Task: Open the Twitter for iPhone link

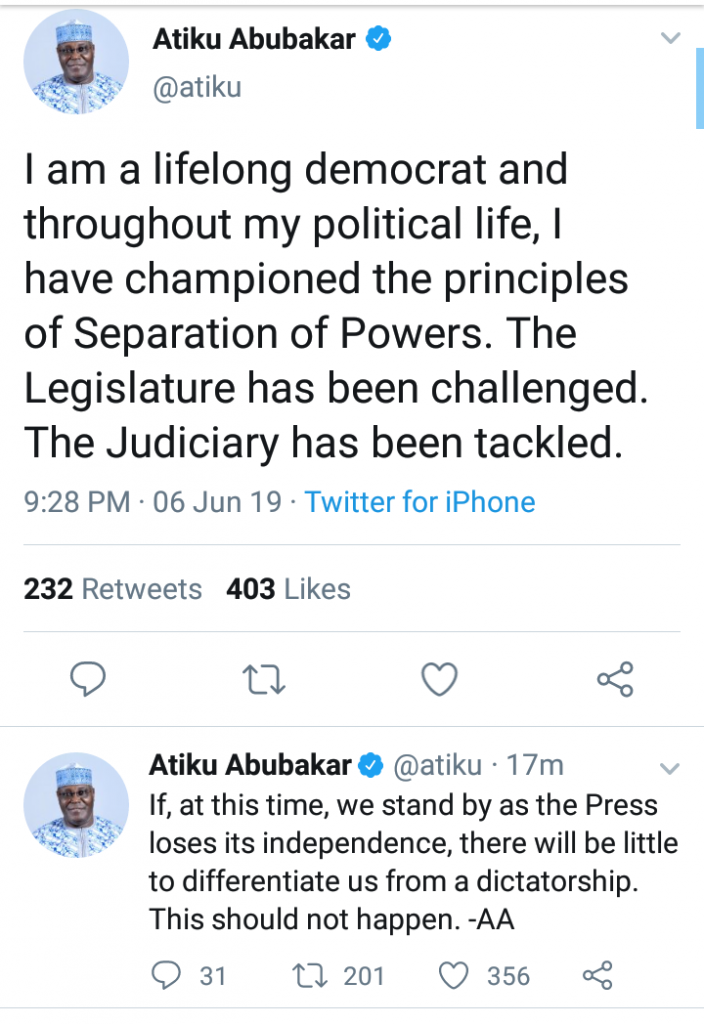Action: click(x=419, y=501)
